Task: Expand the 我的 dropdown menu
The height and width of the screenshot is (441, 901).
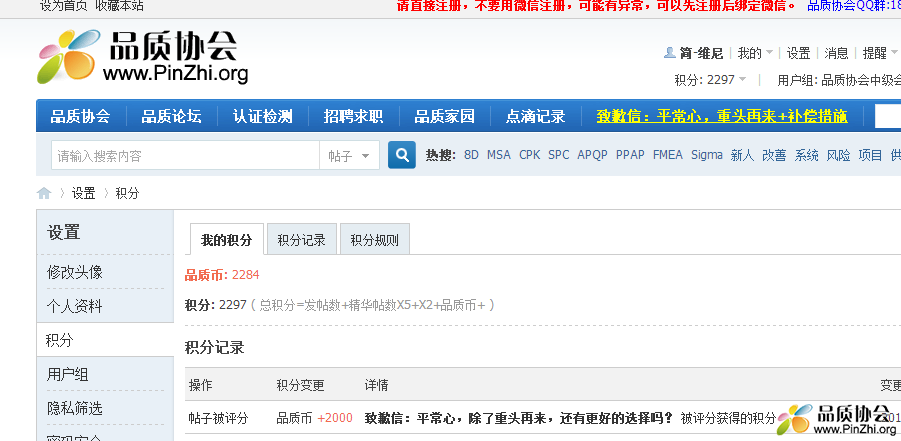Action: click(x=754, y=53)
